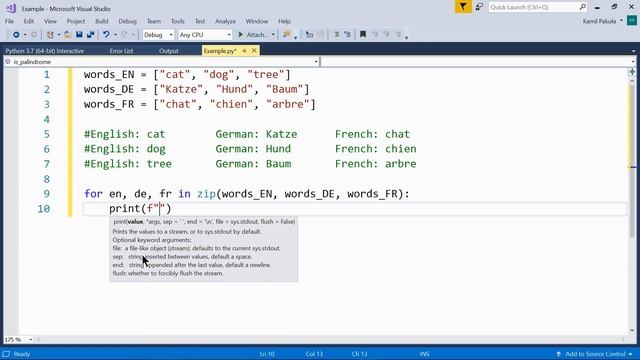
Task: Switch to the Output tab
Action: pyautogui.click(x=169, y=51)
